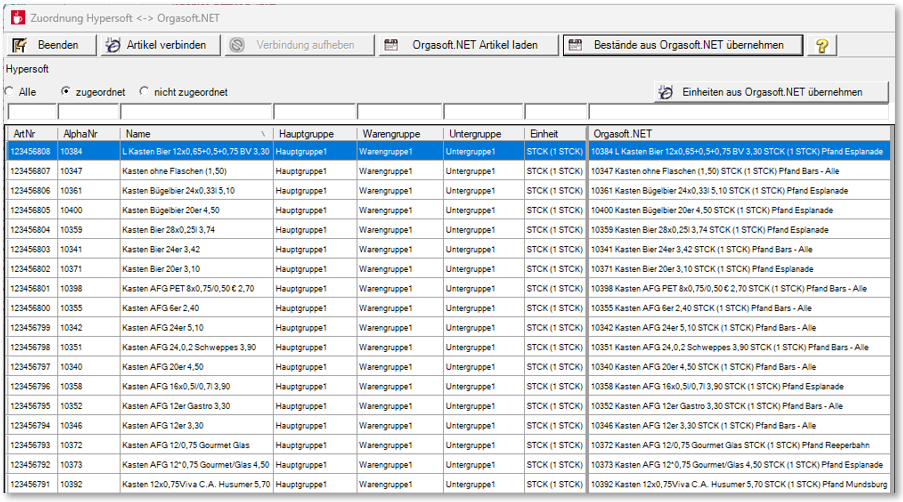Sort by Einheit column header
Image resolution: width=903 pixels, height=502 pixels.
coord(555,134)
